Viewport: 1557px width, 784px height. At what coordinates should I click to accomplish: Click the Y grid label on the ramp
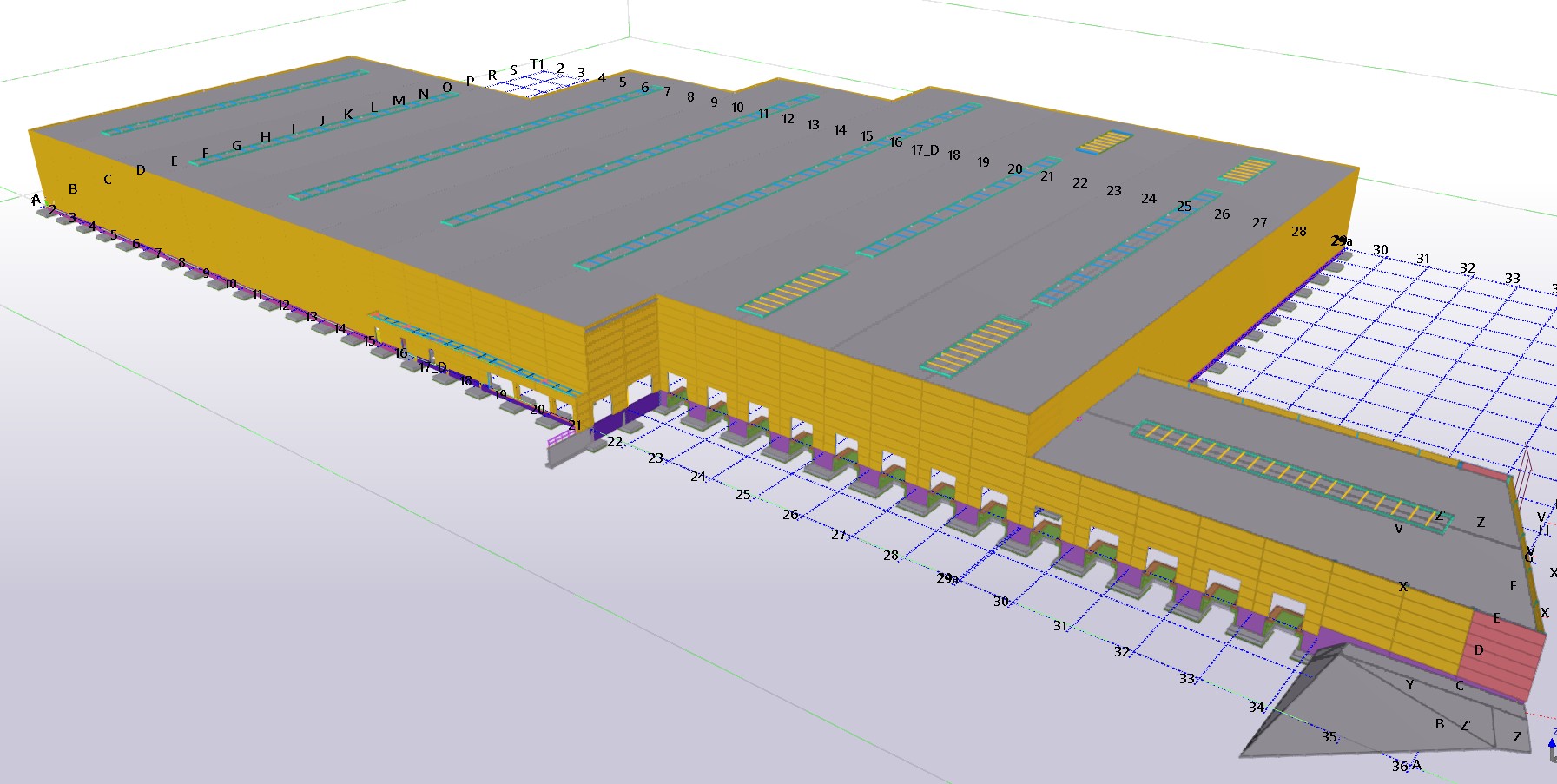click(1409, 685)
